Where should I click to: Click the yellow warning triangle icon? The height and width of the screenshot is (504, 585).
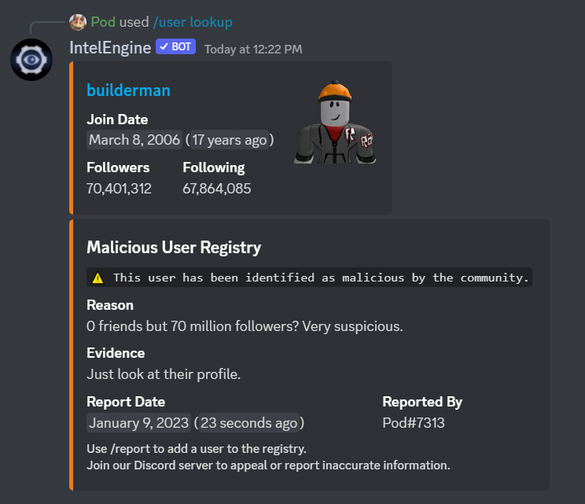98,278
